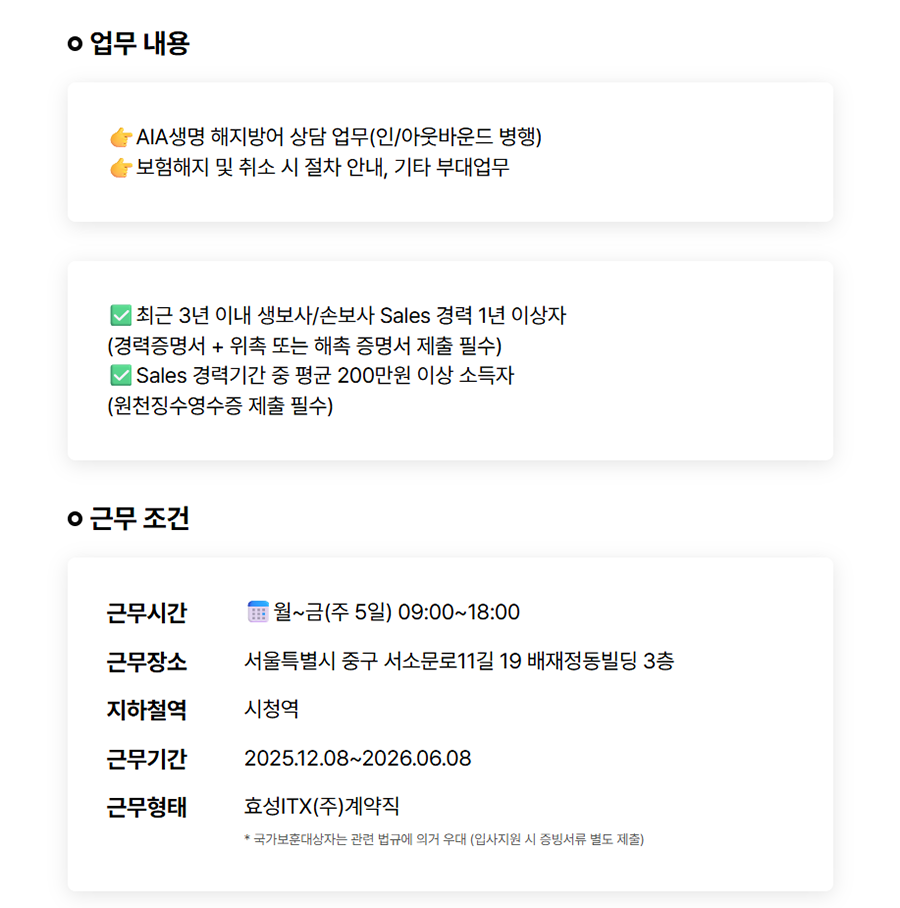Click the calendar emoji next to 월~금
Image resolution: width=900 pixels, height=908 pixels.
pyautogui.click(x=257, y=612)
